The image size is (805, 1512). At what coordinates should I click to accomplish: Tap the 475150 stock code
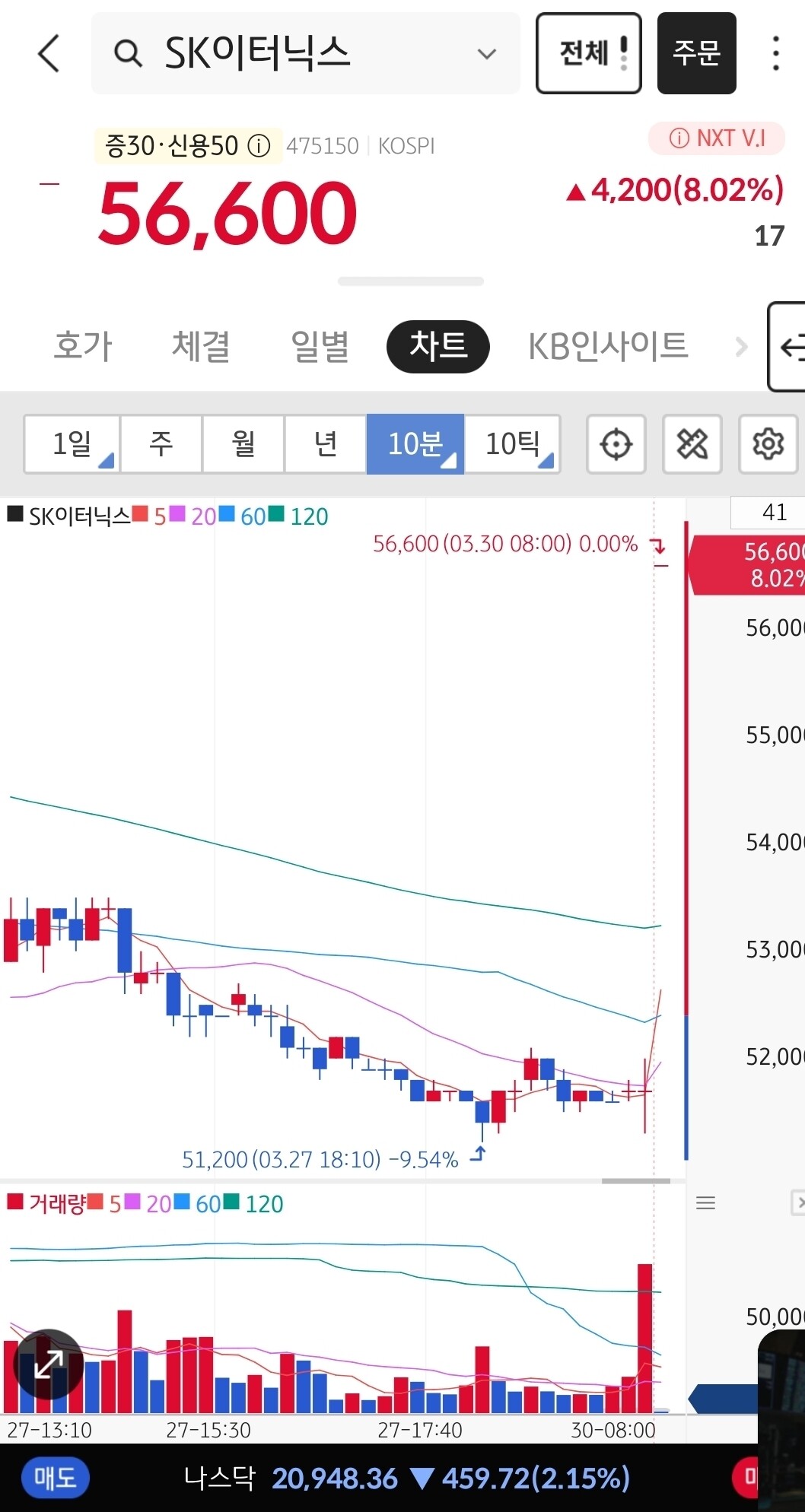click(323, 146)
